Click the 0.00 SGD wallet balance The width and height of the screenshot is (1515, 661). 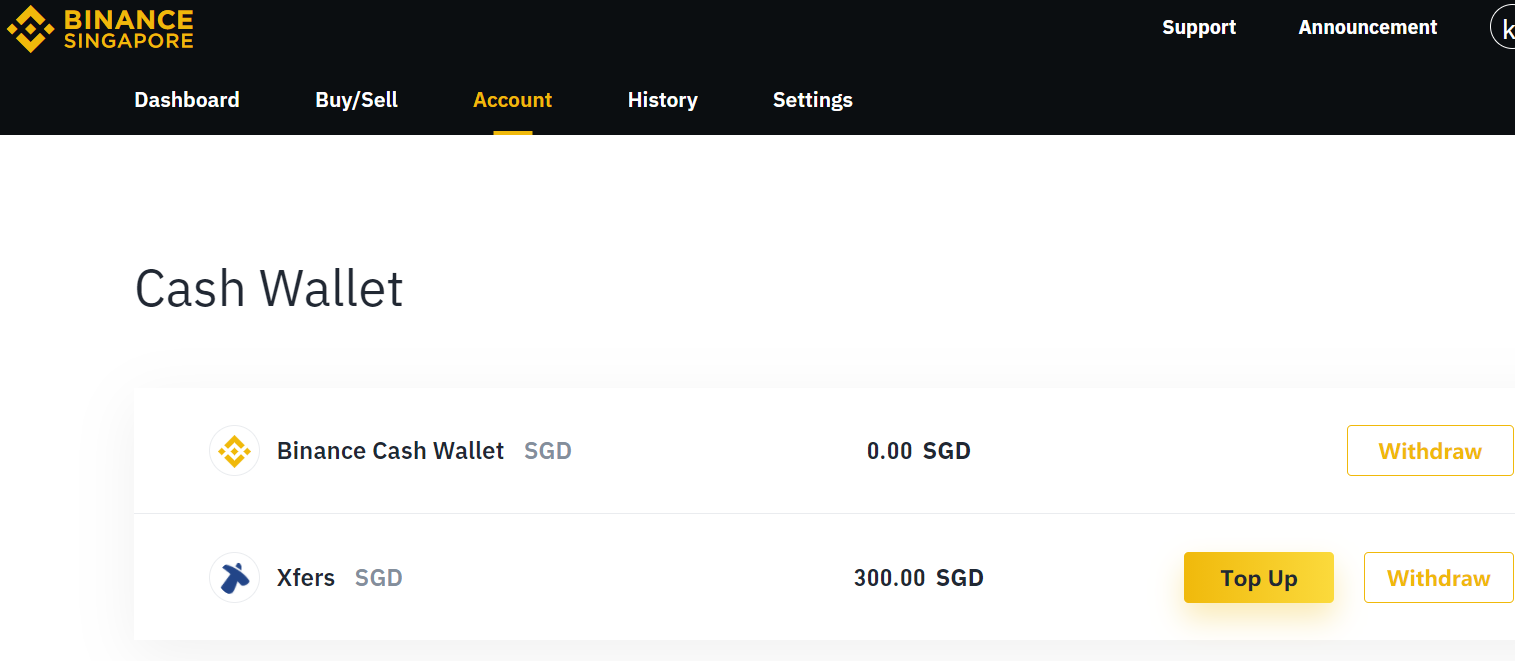point(919,451)
